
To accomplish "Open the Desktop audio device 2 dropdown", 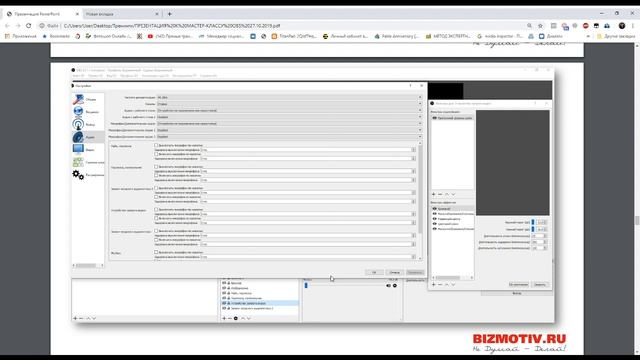I will click(x=289, y=117).
